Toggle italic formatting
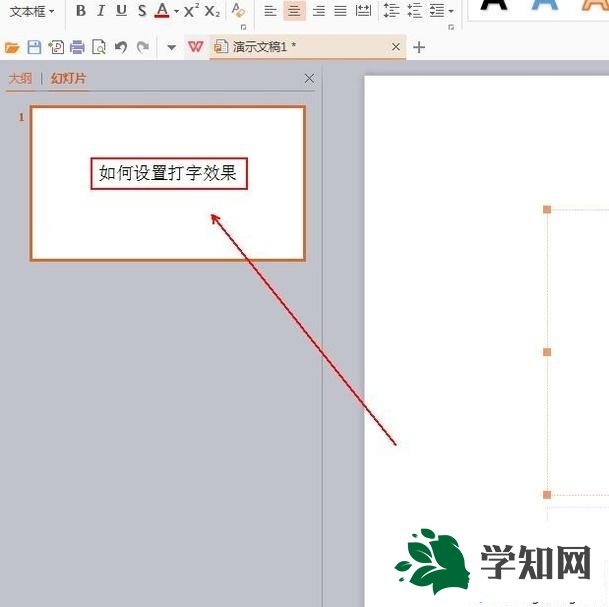The image size is (609, 607). tap(101, 10)
